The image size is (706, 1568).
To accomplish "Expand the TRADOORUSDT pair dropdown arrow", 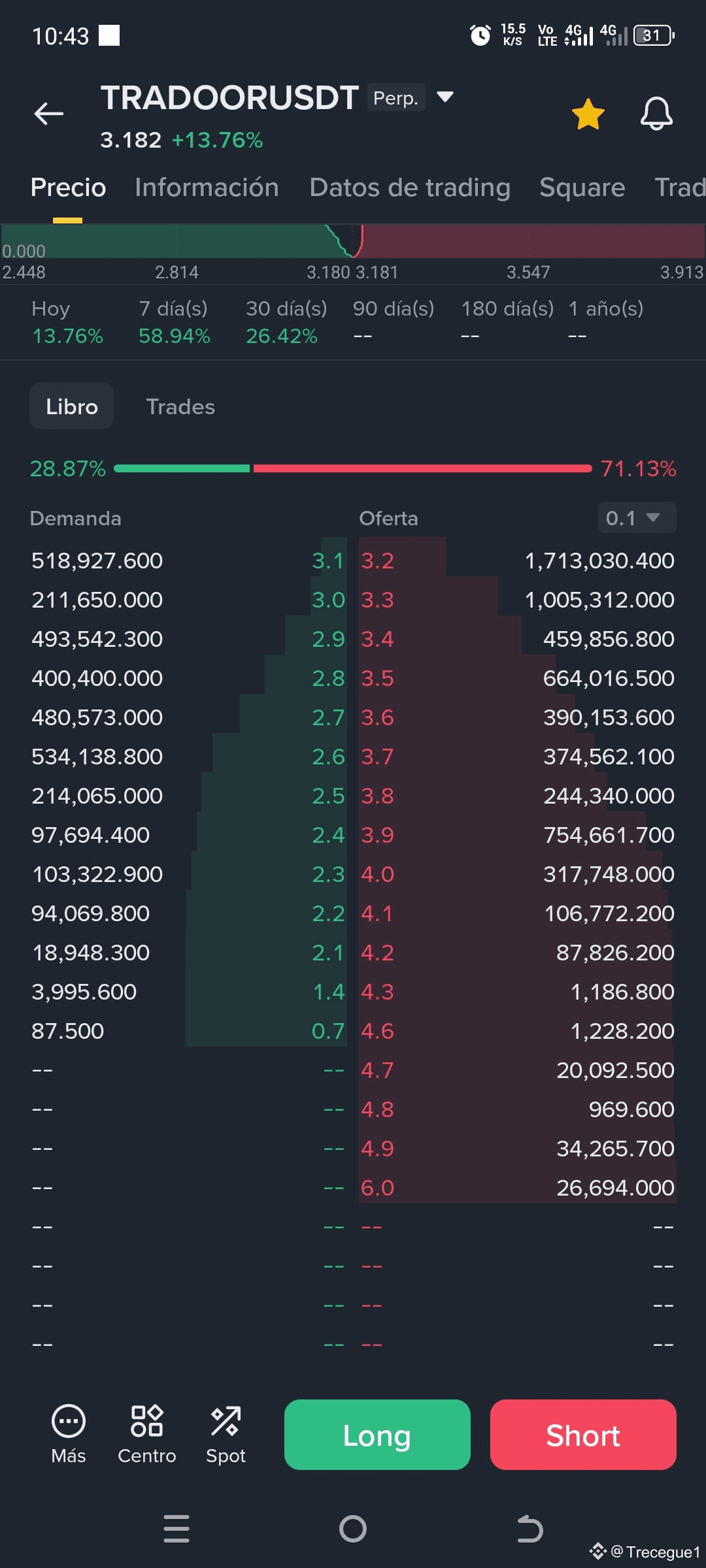I will coord(445,97).
